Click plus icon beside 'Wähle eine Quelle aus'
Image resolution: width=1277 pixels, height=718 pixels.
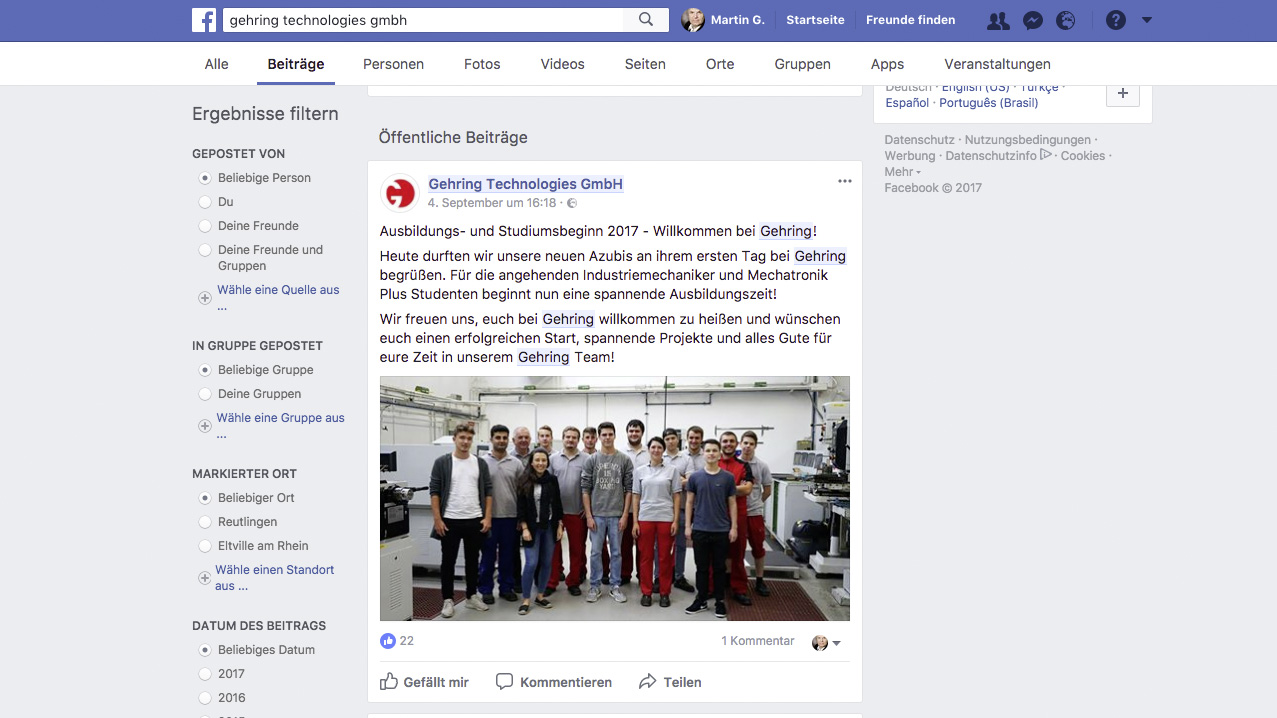[x=205, y=298]
